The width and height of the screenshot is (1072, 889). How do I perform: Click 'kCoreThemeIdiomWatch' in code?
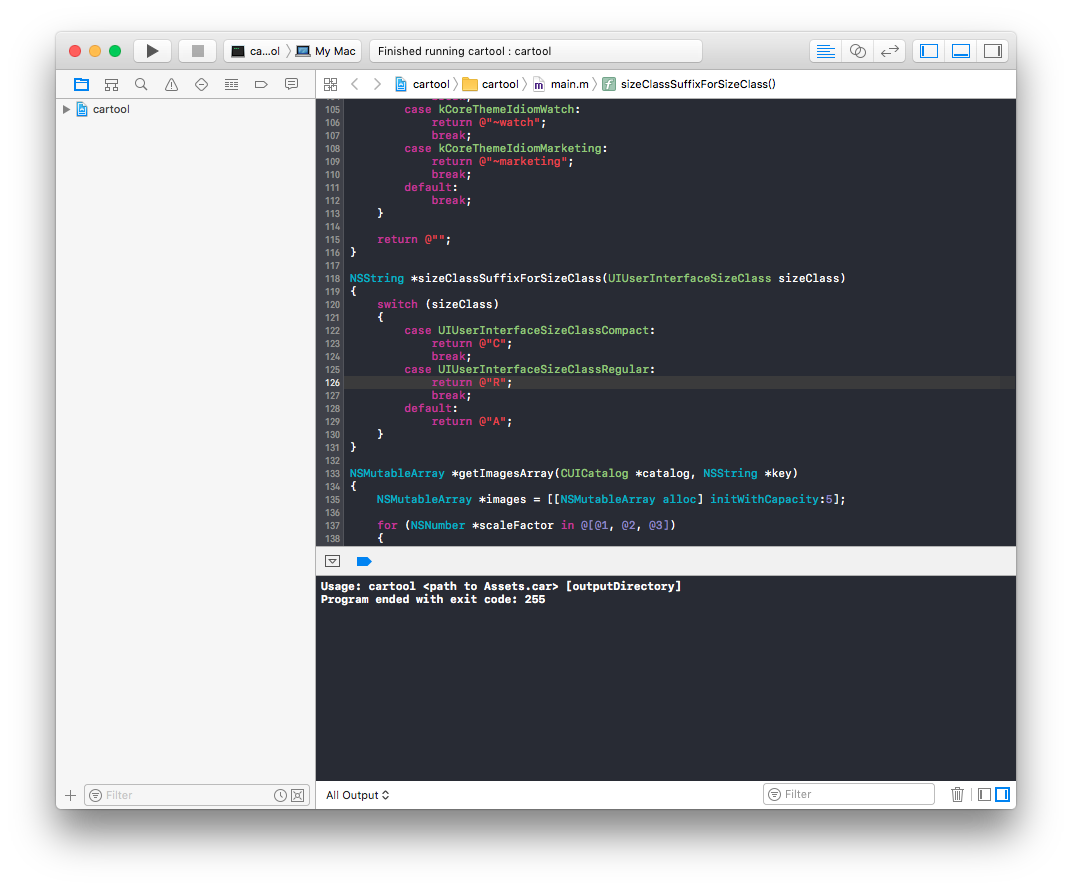click(506, 109)
